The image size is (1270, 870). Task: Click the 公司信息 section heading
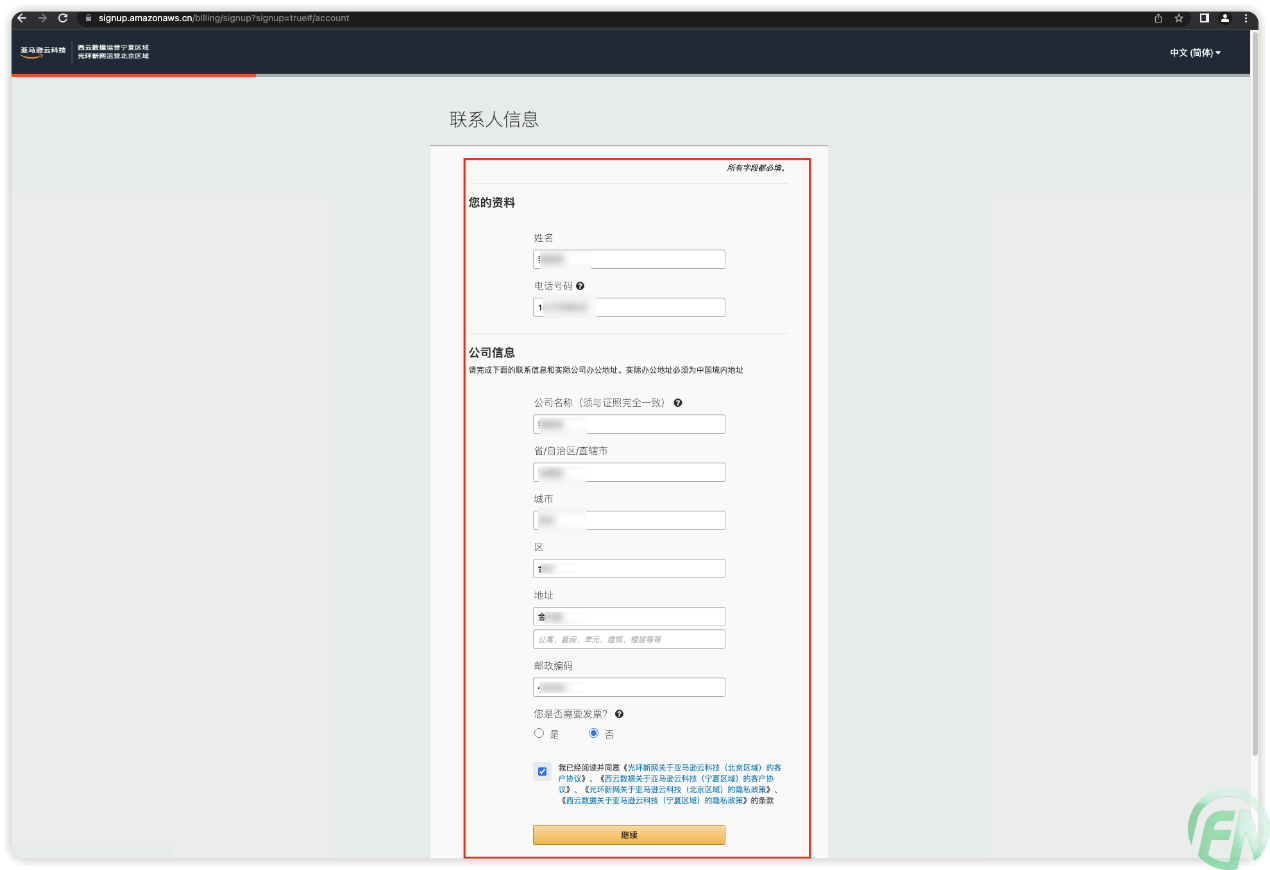[492, 353]
